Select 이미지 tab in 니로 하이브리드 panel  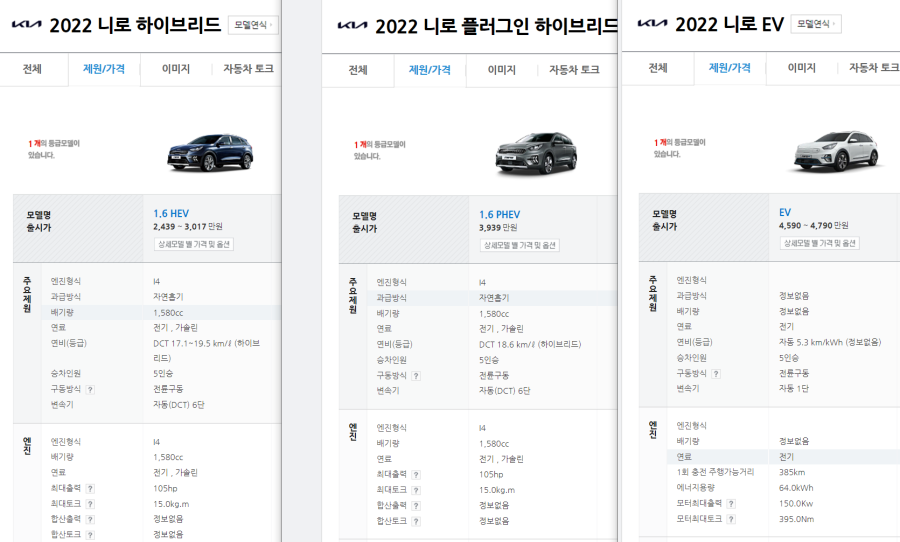pos(176,69)
